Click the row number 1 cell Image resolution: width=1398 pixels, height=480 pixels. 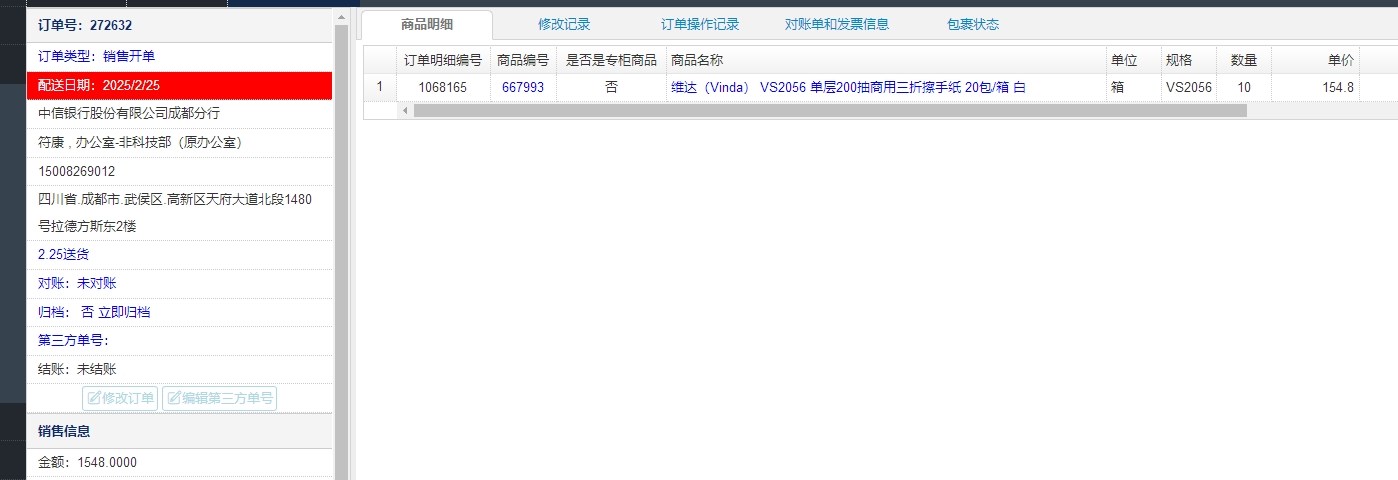tap(379, 87)
